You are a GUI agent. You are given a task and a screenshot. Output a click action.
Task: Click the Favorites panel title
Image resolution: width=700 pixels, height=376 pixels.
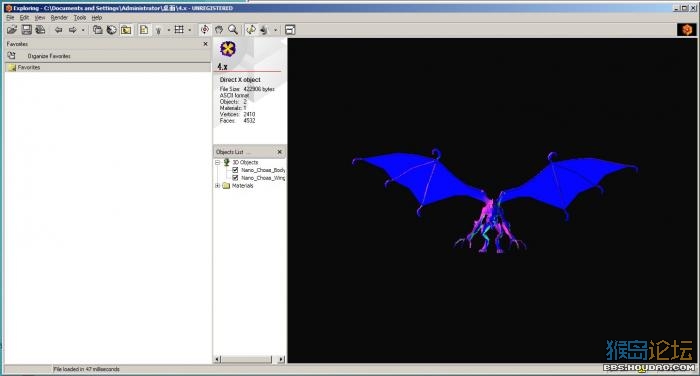(x=17, y=44)
